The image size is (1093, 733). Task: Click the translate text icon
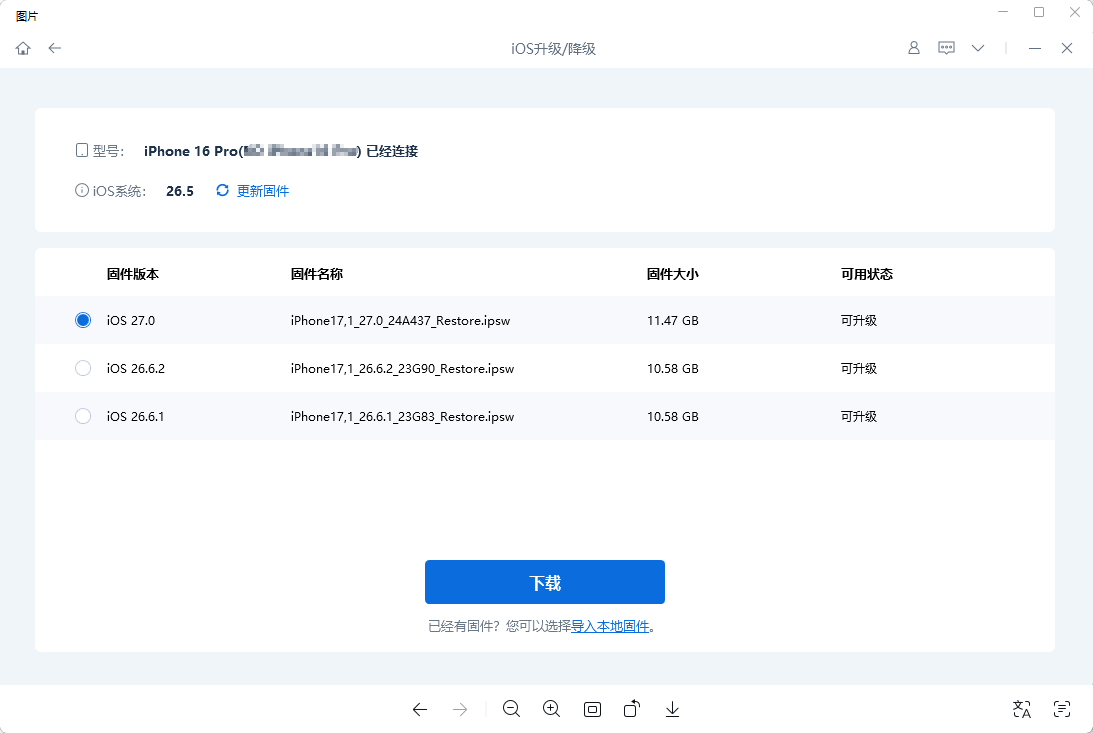(x=1022, y=709)
